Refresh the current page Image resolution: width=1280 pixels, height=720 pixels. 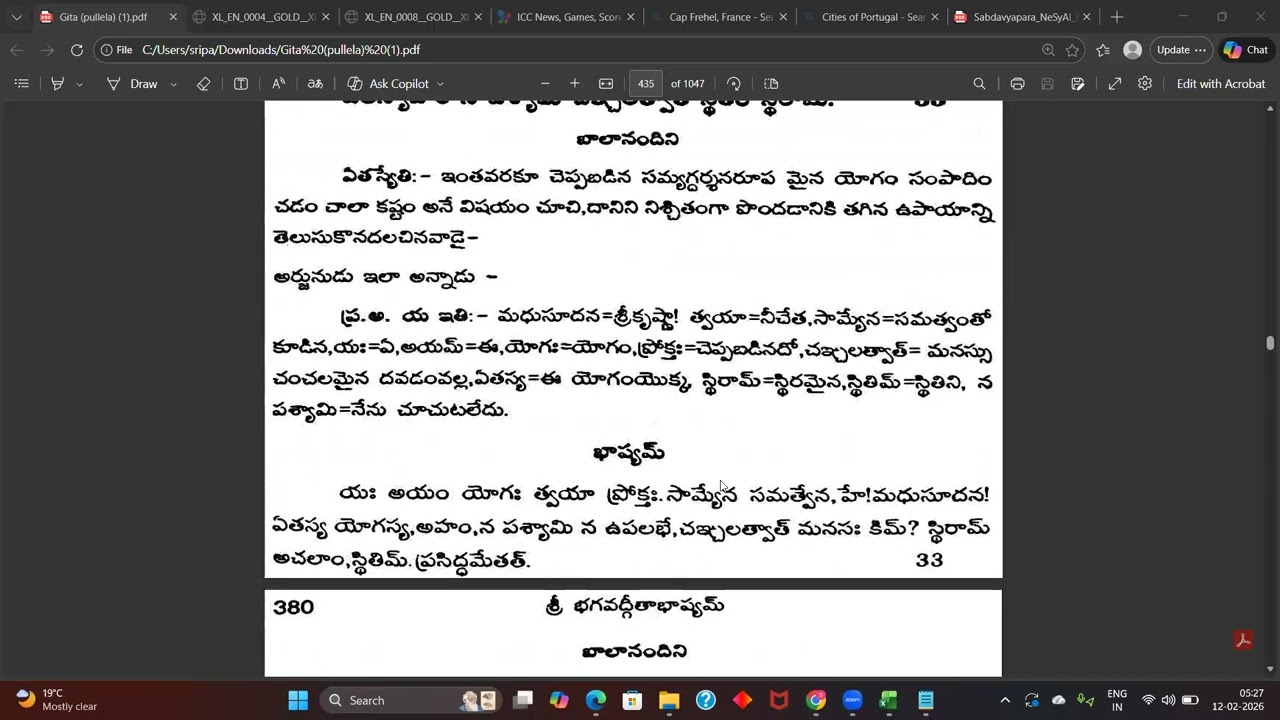click(x=77, y=50)
